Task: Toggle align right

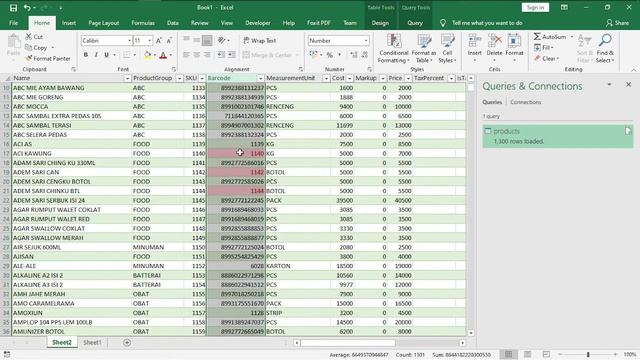Action: pyautogui.click(x=207, y=55)
